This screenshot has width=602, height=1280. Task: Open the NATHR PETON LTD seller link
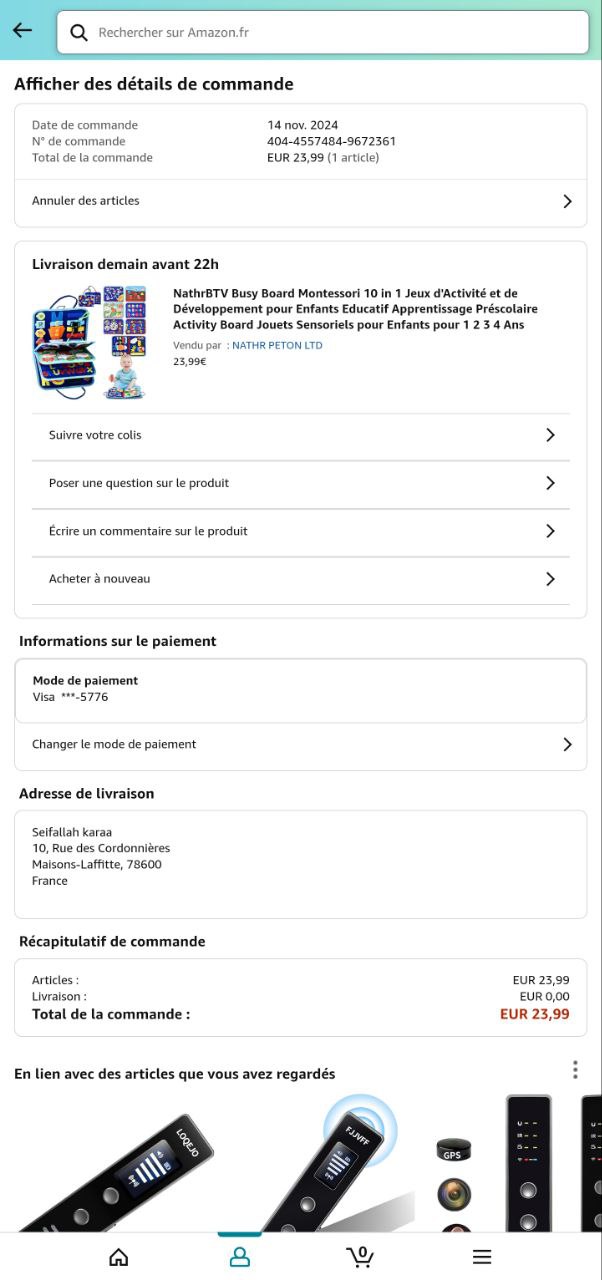[x=277, y=345]
